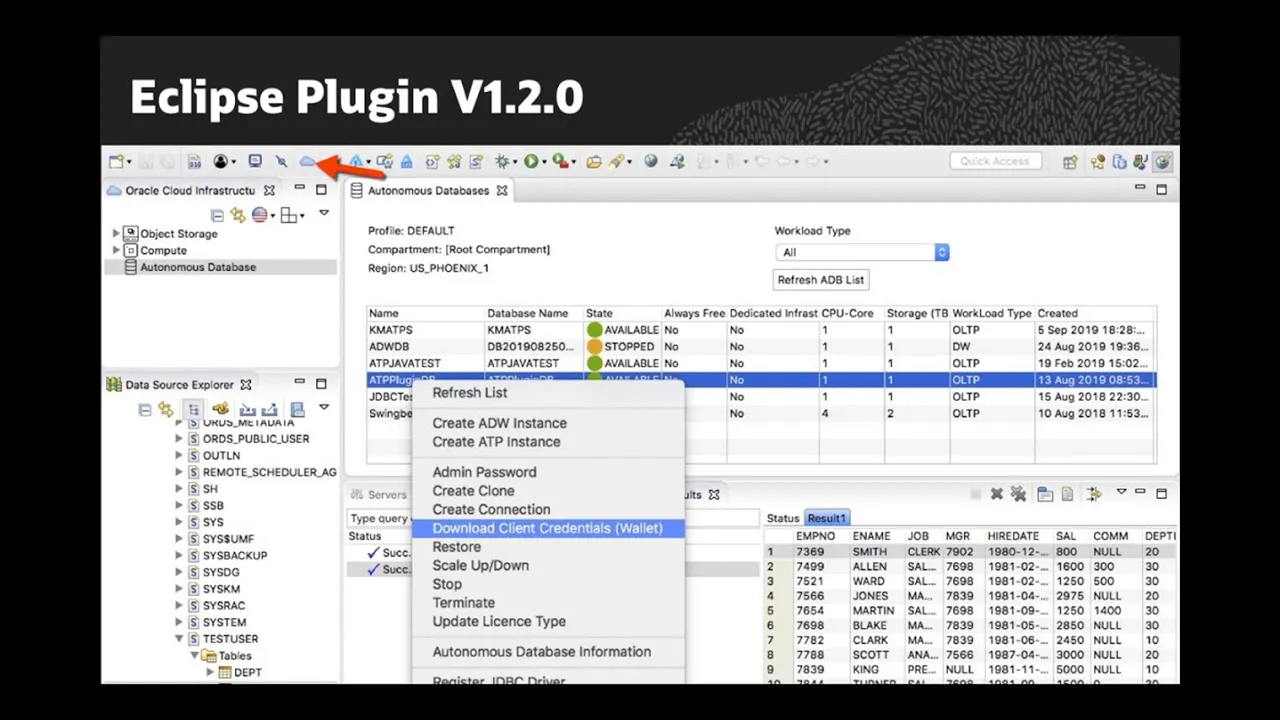Expand the Compute tree node
The width and height of the screenshot is (1280, 720).
point(116,250)
